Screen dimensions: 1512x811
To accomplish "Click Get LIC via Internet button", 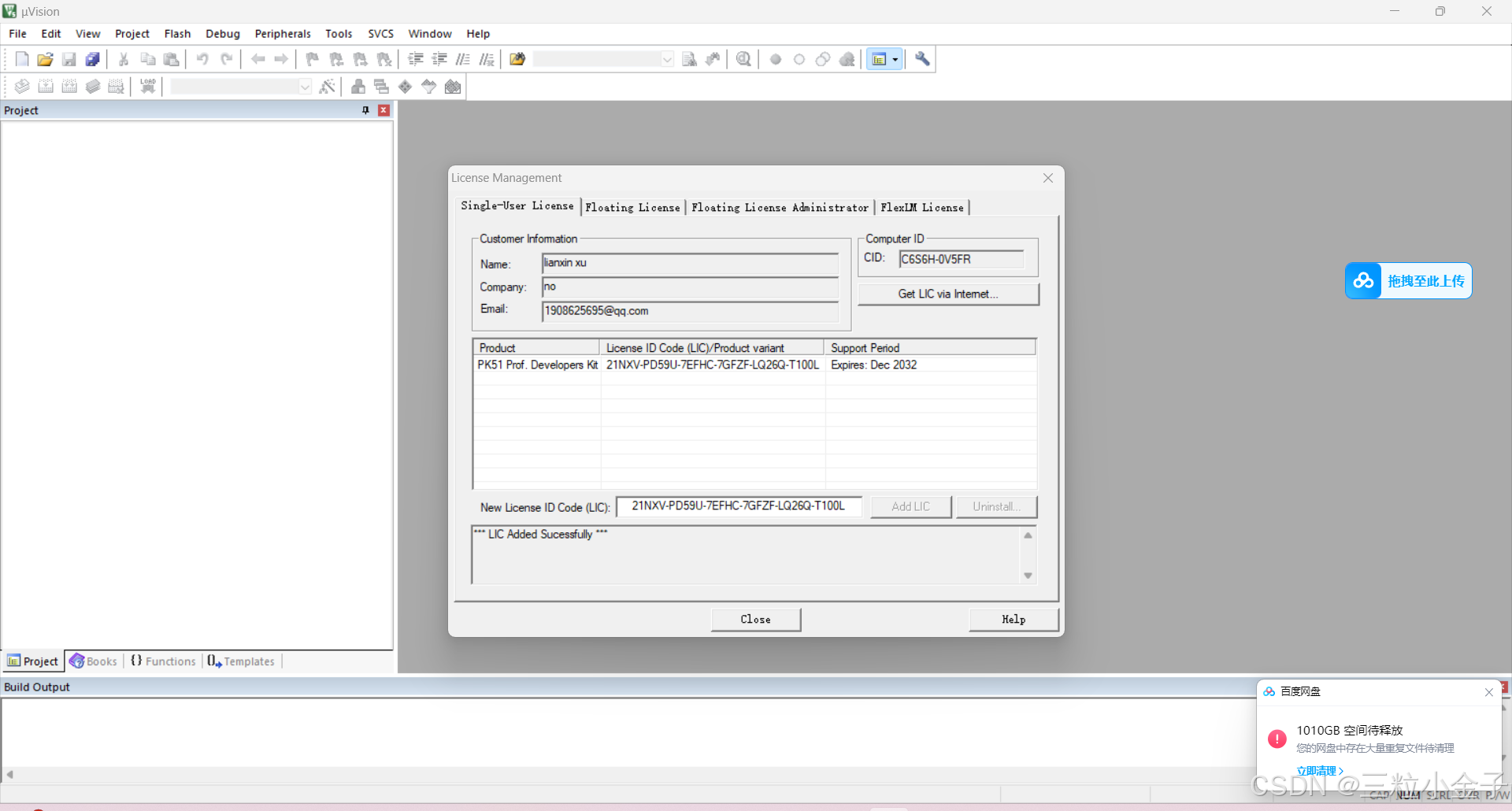I will (948, 294).
